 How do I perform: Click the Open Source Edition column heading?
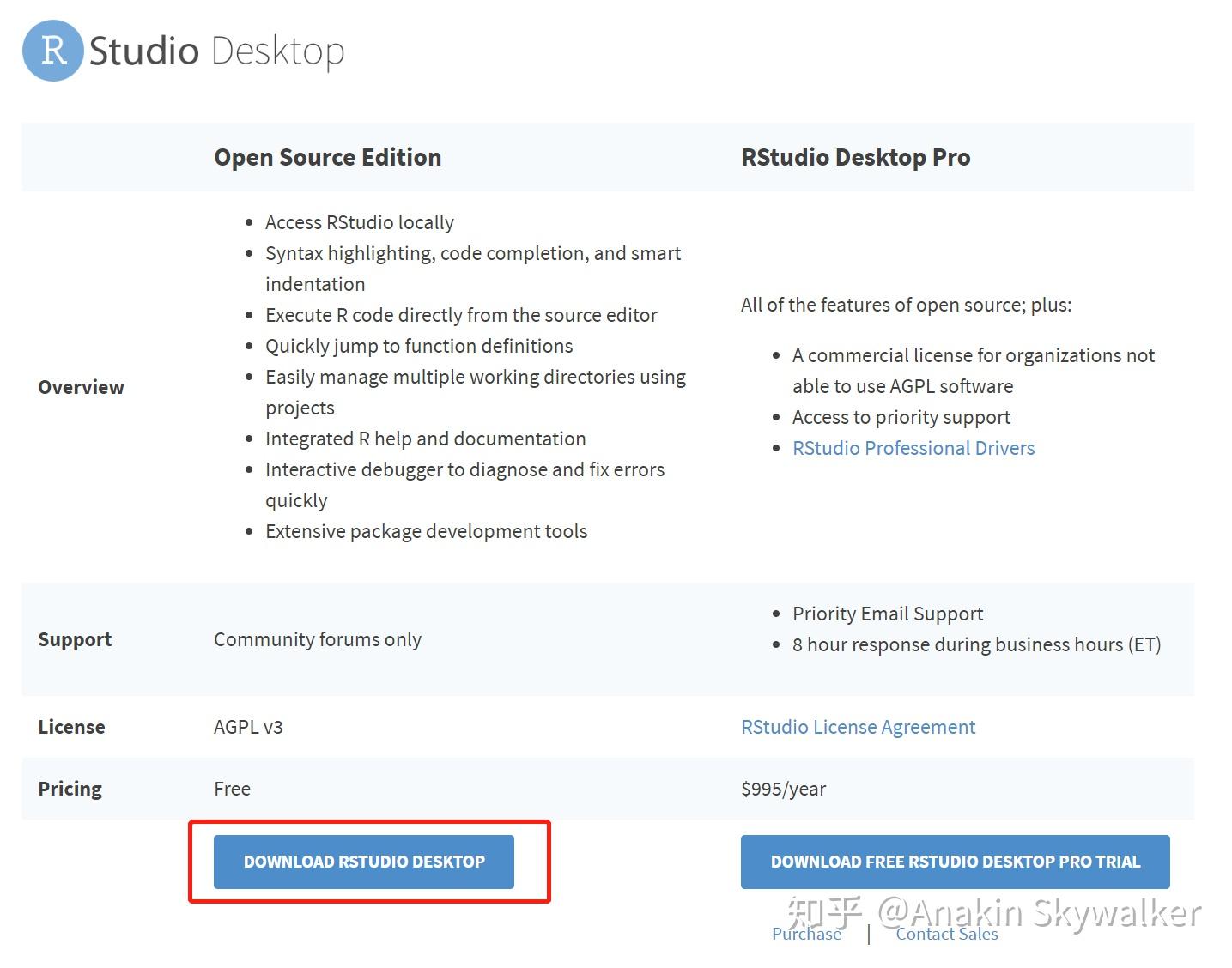pos(327,157)
